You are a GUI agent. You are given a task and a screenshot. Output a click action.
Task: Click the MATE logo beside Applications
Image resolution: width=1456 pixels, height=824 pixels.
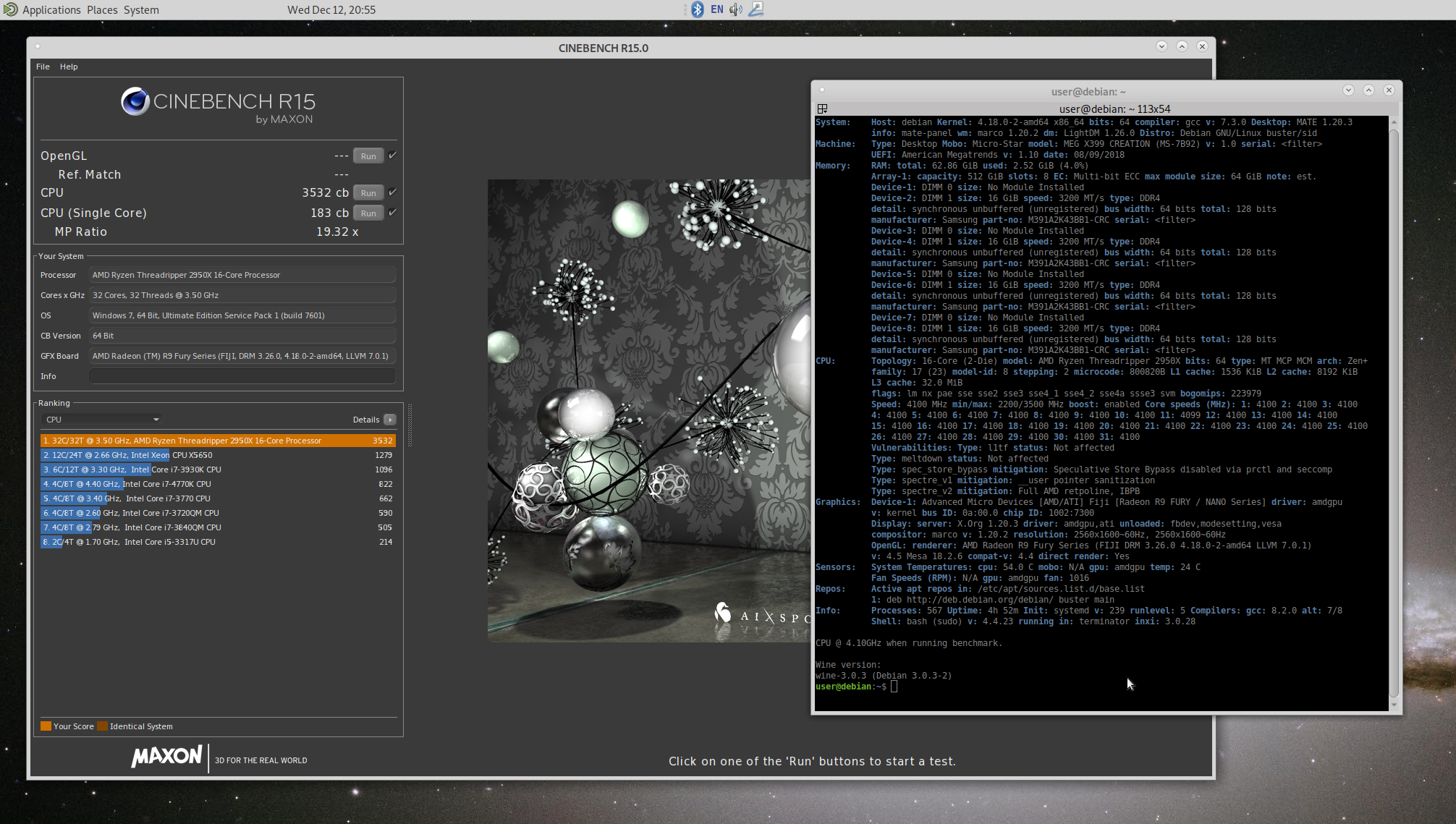pyautogui.click(x=11, y=9)
